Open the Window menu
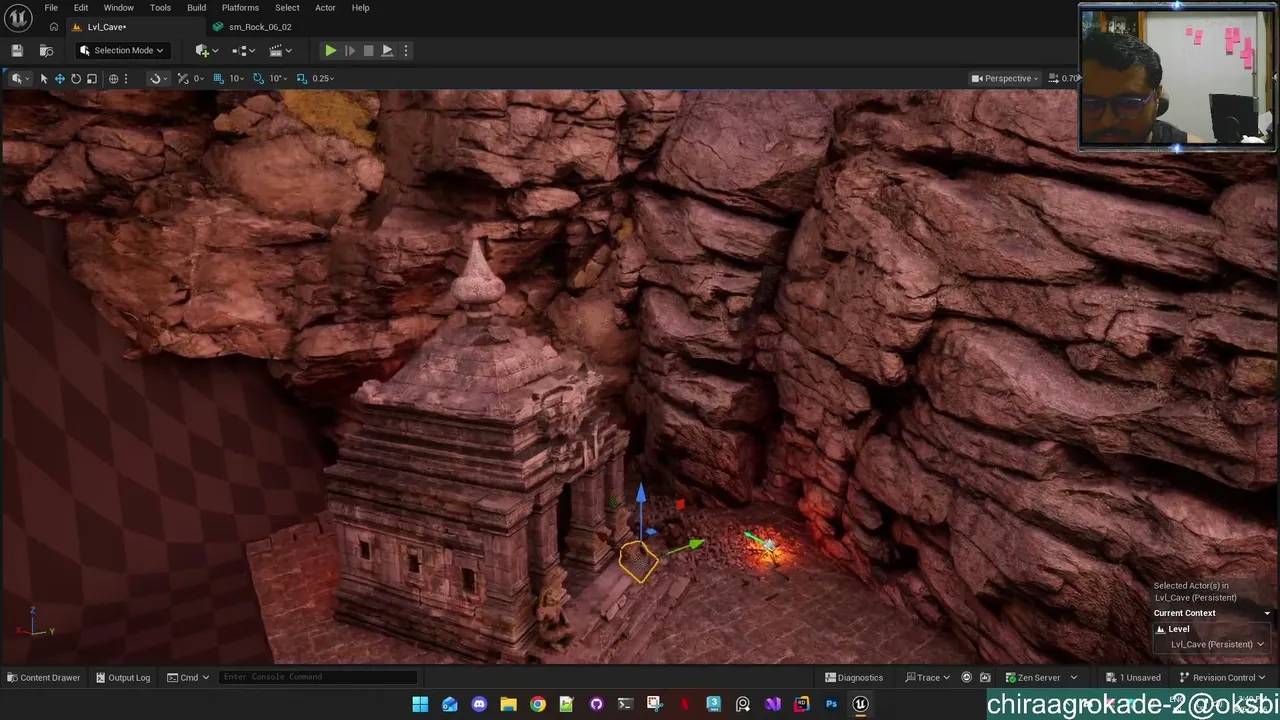Image resolution: width=1280 pixels, height=720 pixels. pos(118,8)
